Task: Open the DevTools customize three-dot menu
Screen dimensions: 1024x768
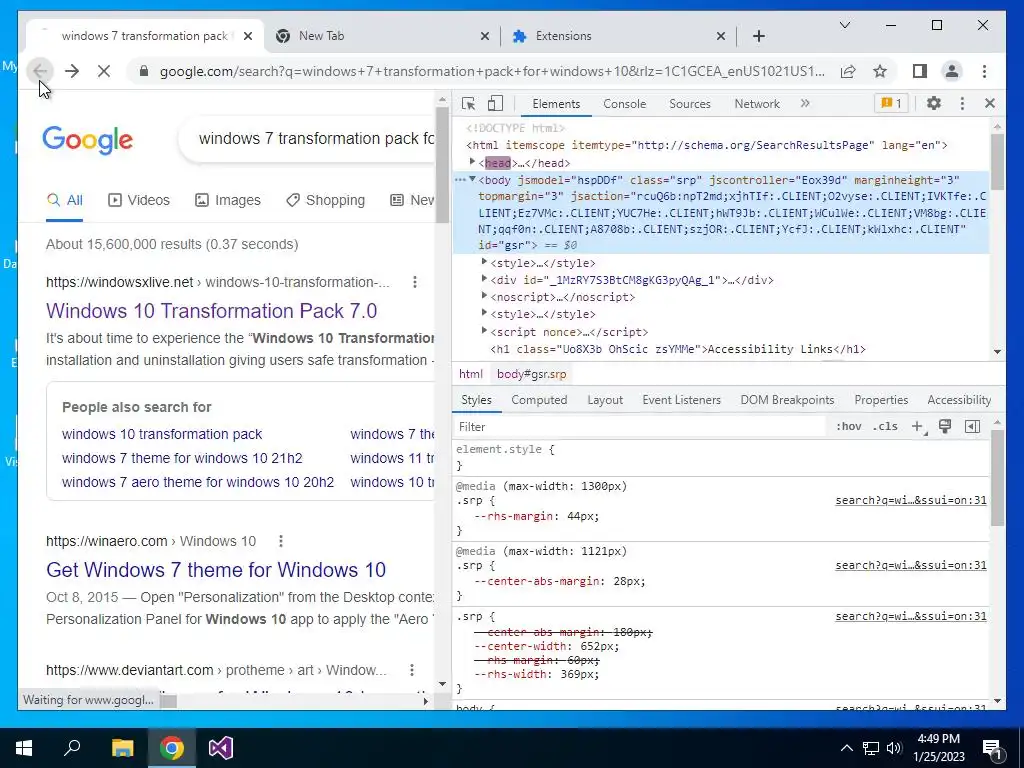Action: click(x=962, y=103)
